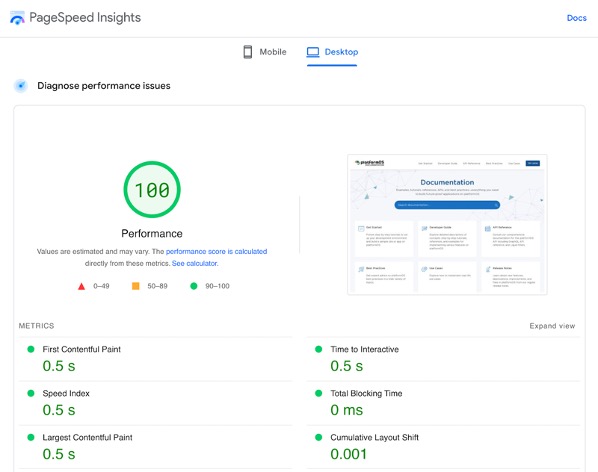
Task: Click the '90–100' legend range text
Action: tap(217, 286)
